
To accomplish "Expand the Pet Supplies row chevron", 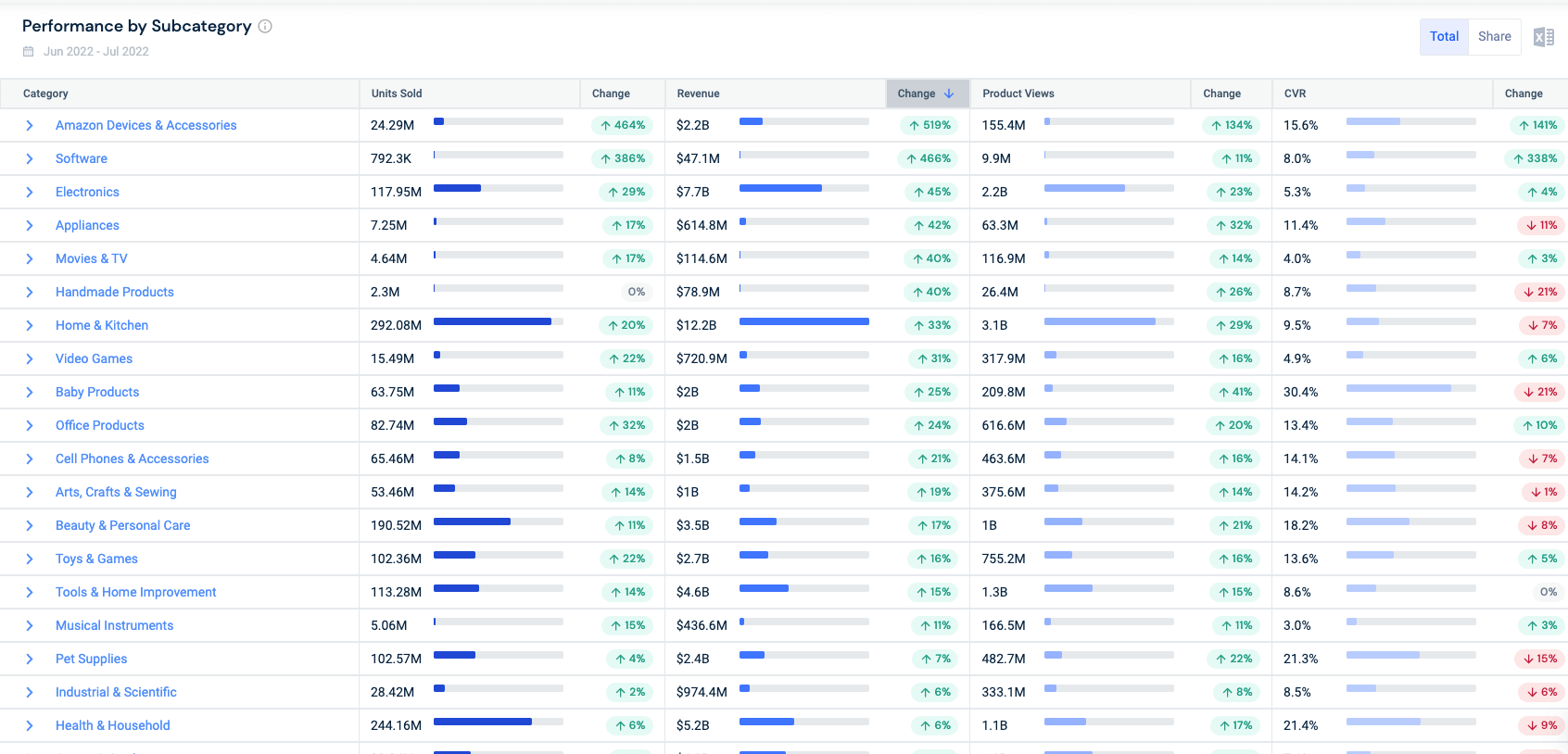I will pyautogui.click(x=30, y=660).
